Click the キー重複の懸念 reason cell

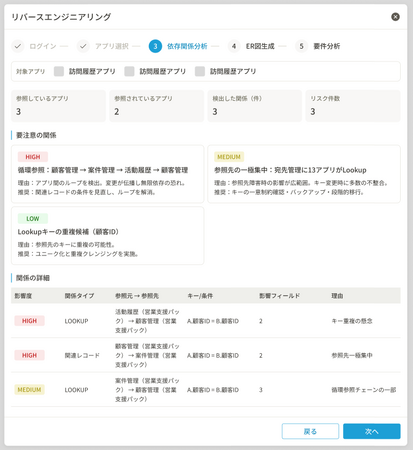click(352, 321)
